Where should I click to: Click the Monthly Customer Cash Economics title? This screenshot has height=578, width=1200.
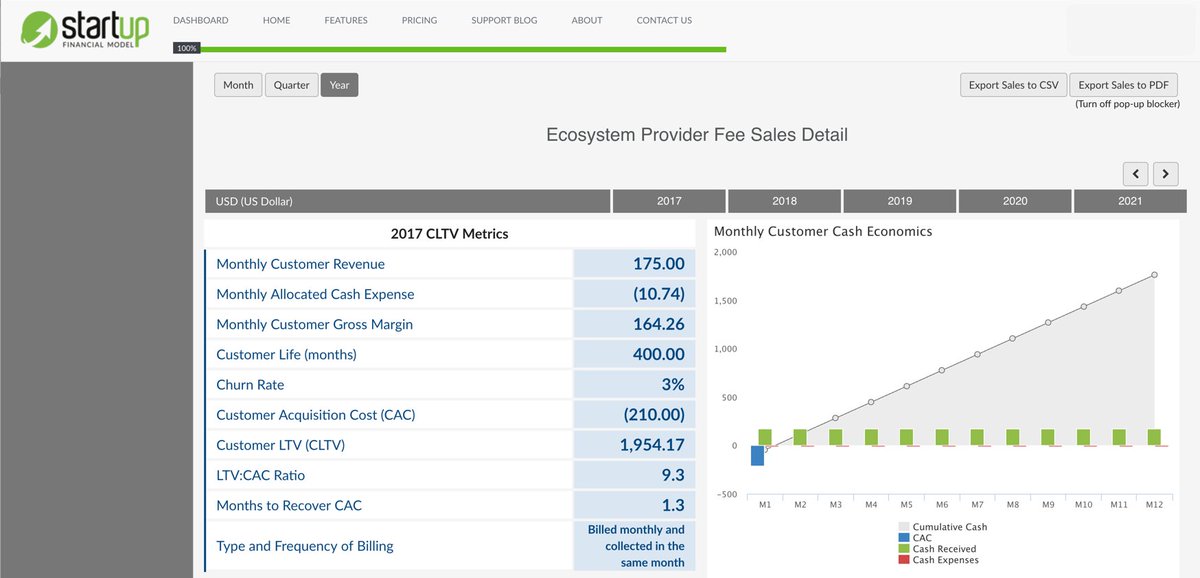[x=823, y=231]
